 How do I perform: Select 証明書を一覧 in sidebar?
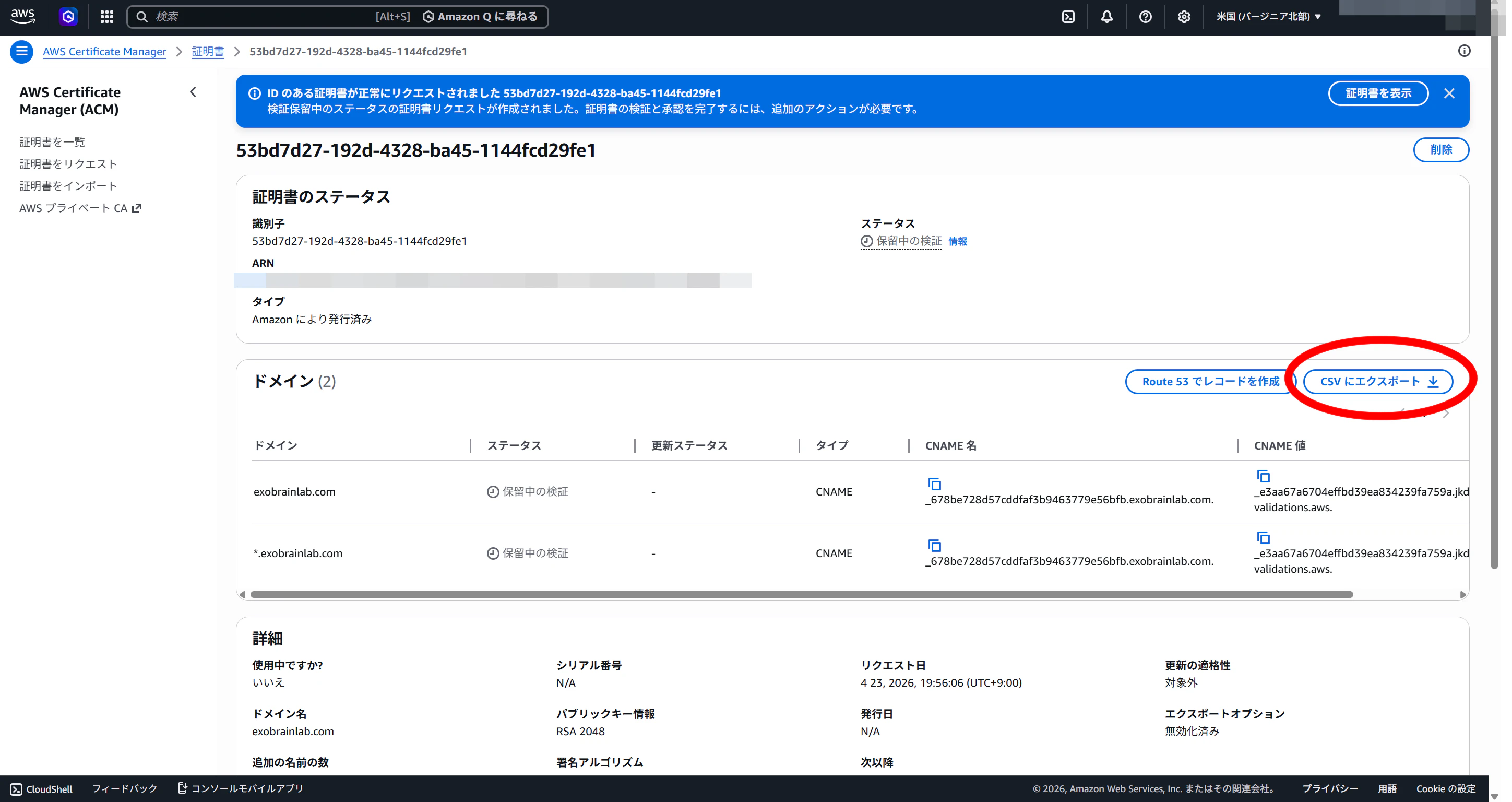click(52, 142)
